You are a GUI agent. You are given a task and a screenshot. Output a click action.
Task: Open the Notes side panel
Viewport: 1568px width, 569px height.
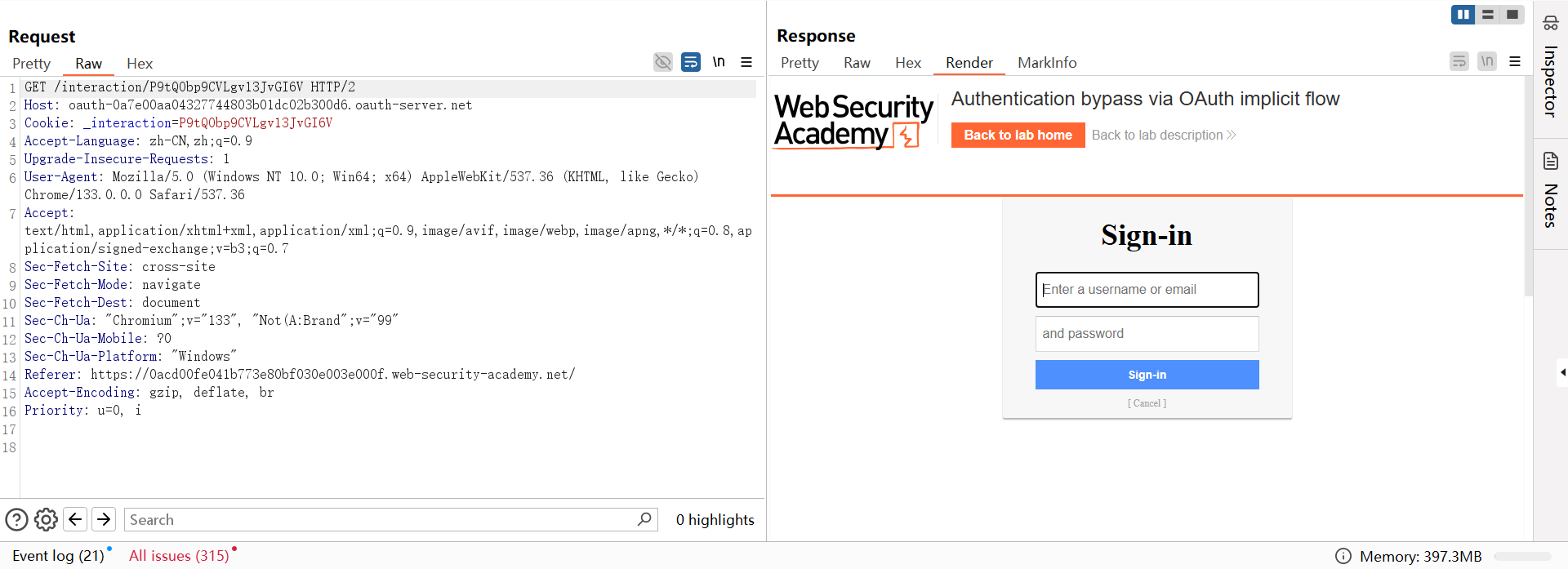click(1550, 192)
